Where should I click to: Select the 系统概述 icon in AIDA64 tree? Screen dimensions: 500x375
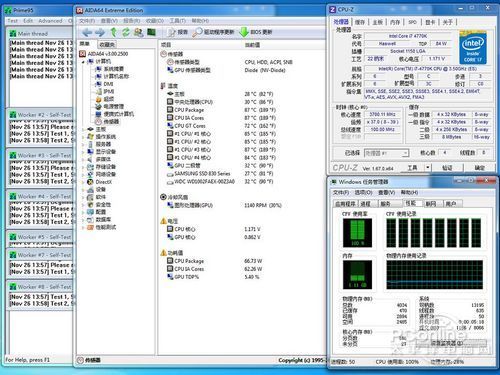tap(98, 69)
